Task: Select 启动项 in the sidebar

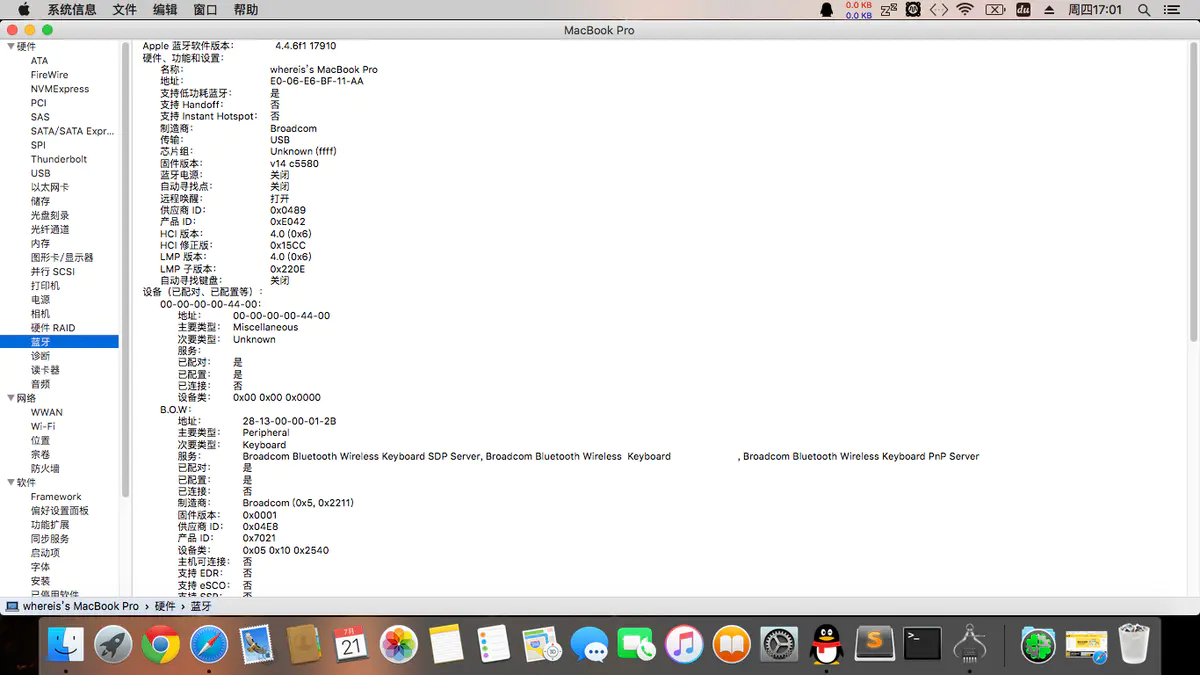Action: [x=45, y=552]
